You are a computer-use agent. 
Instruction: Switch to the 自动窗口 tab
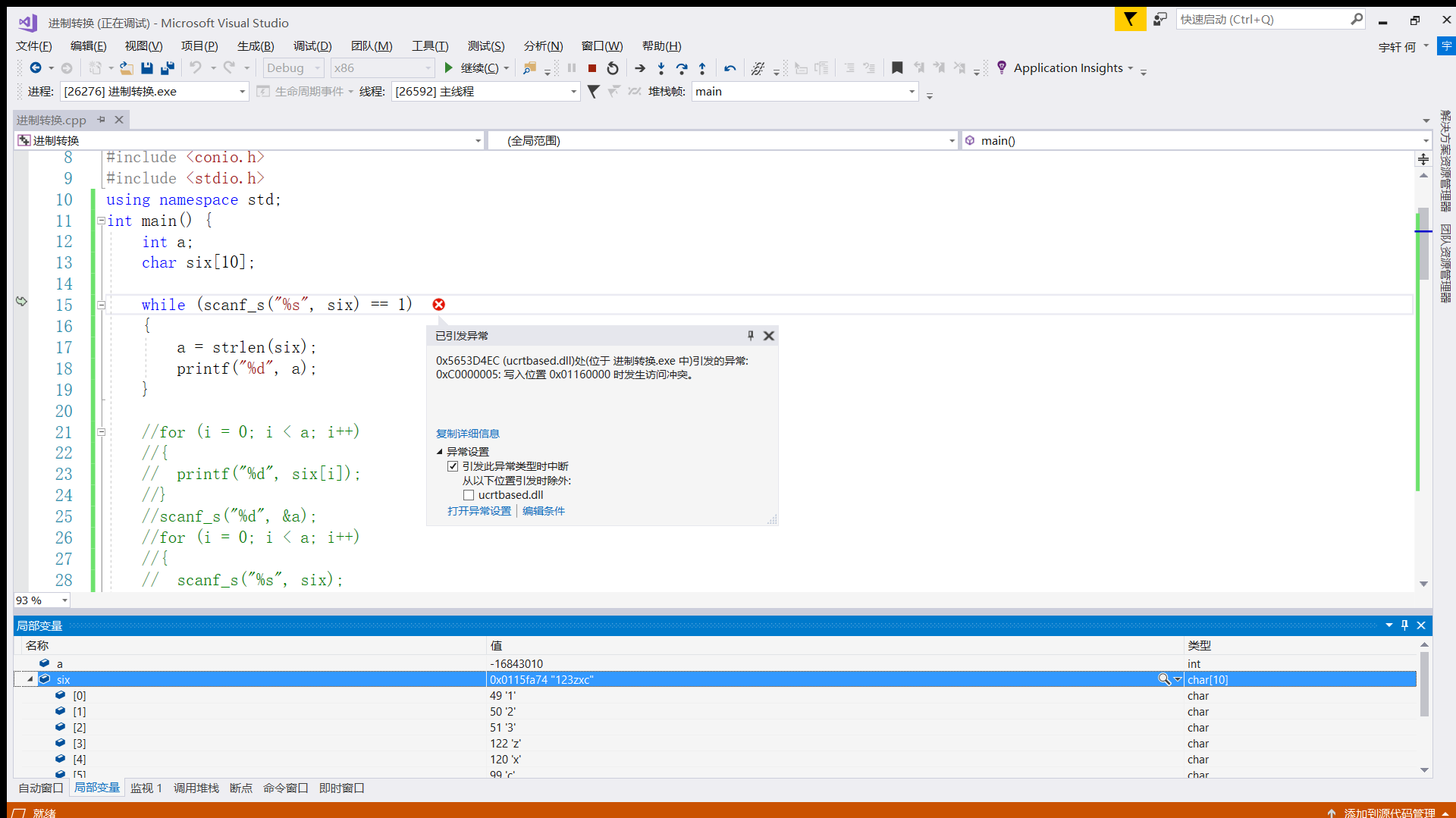[x=40, y=788]
